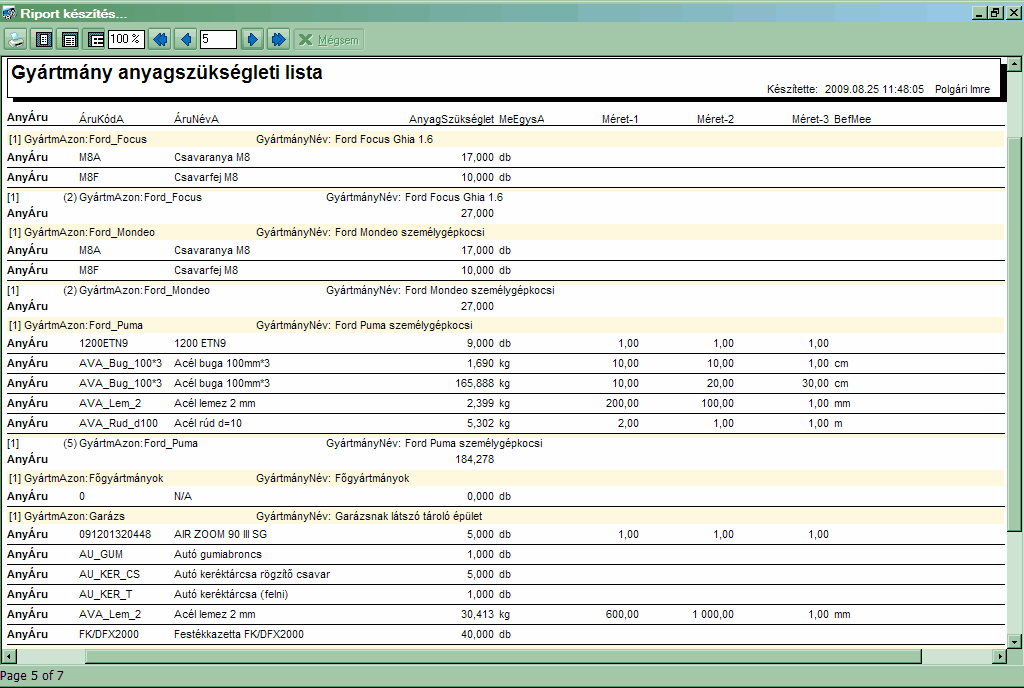1024x688 pixels.
Task: Click the Riport készítés title bar icon
Action: 8,12
